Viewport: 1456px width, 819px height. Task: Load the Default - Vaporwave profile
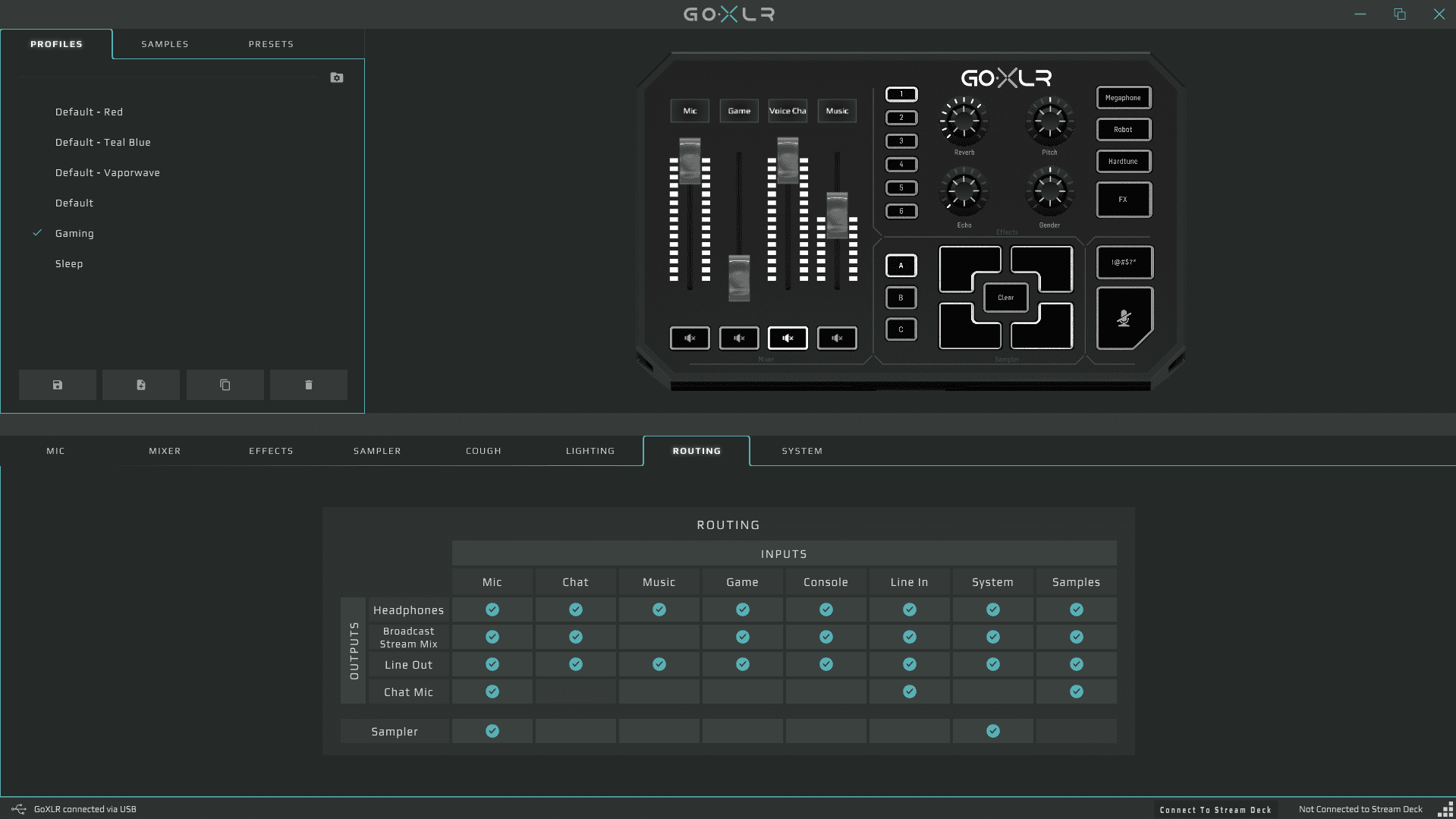point(108,173)
